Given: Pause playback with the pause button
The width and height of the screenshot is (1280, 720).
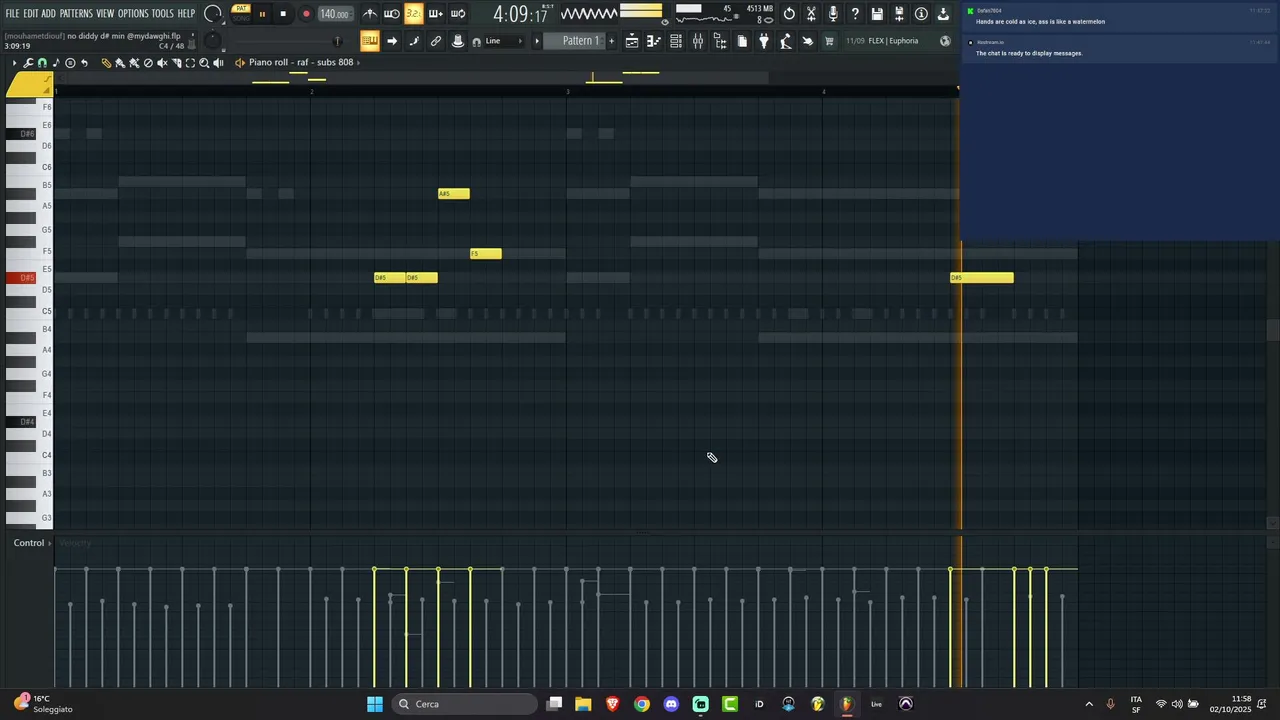Looking at the screenshot, I should tap(262, 14).
